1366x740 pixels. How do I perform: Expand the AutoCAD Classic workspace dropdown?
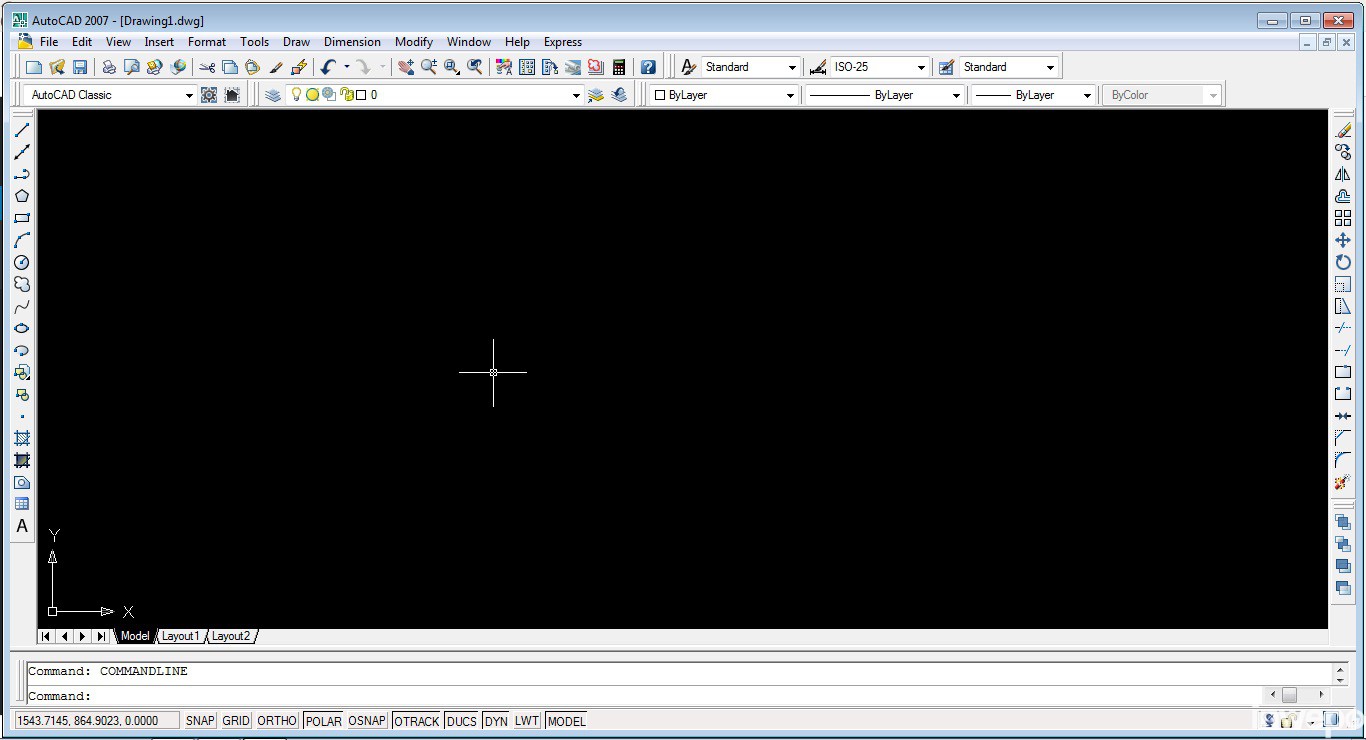tap(188, 95)
